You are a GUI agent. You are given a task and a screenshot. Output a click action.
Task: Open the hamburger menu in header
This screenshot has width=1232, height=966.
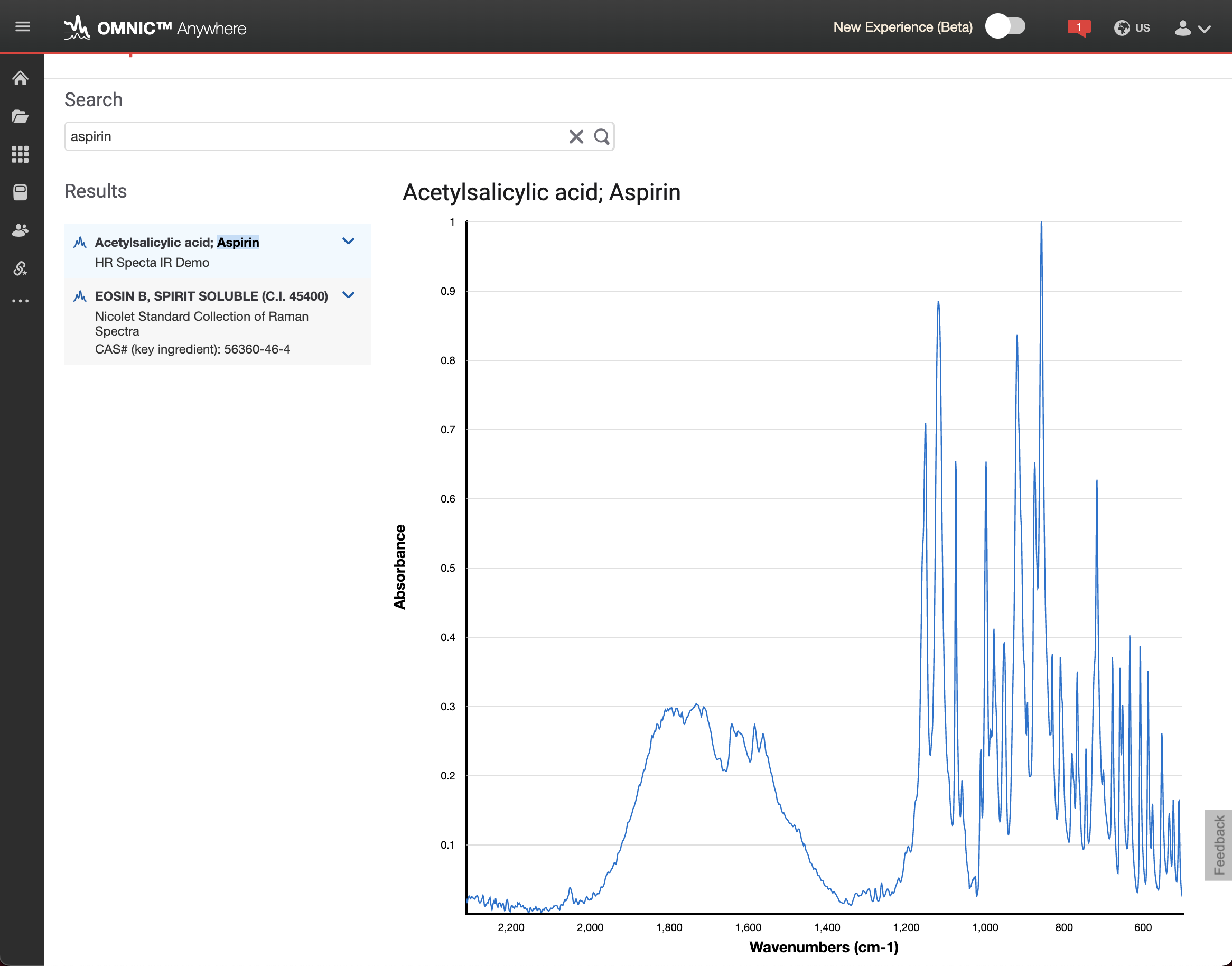pyautogui.click(x=23, y=26)
